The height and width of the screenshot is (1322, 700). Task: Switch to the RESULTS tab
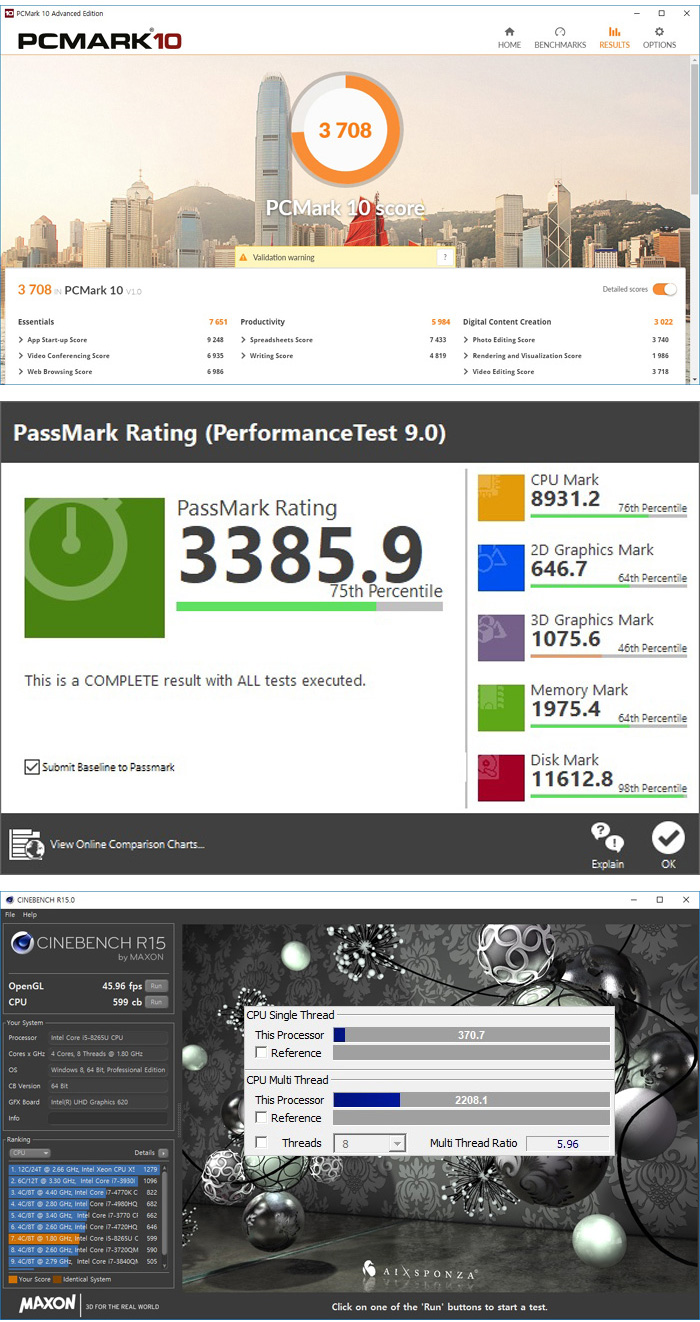tap(614, 37)
